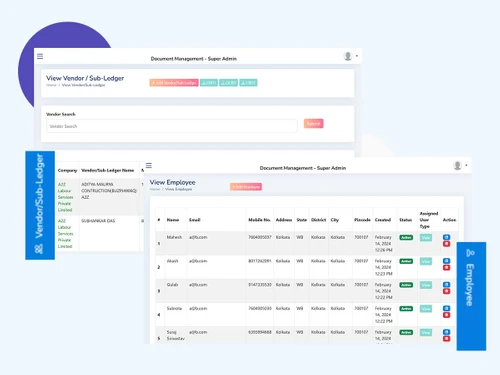Click blue edit icon for Suraj Srivastav
Screen dimensions: 500x375
pos(446,332)
